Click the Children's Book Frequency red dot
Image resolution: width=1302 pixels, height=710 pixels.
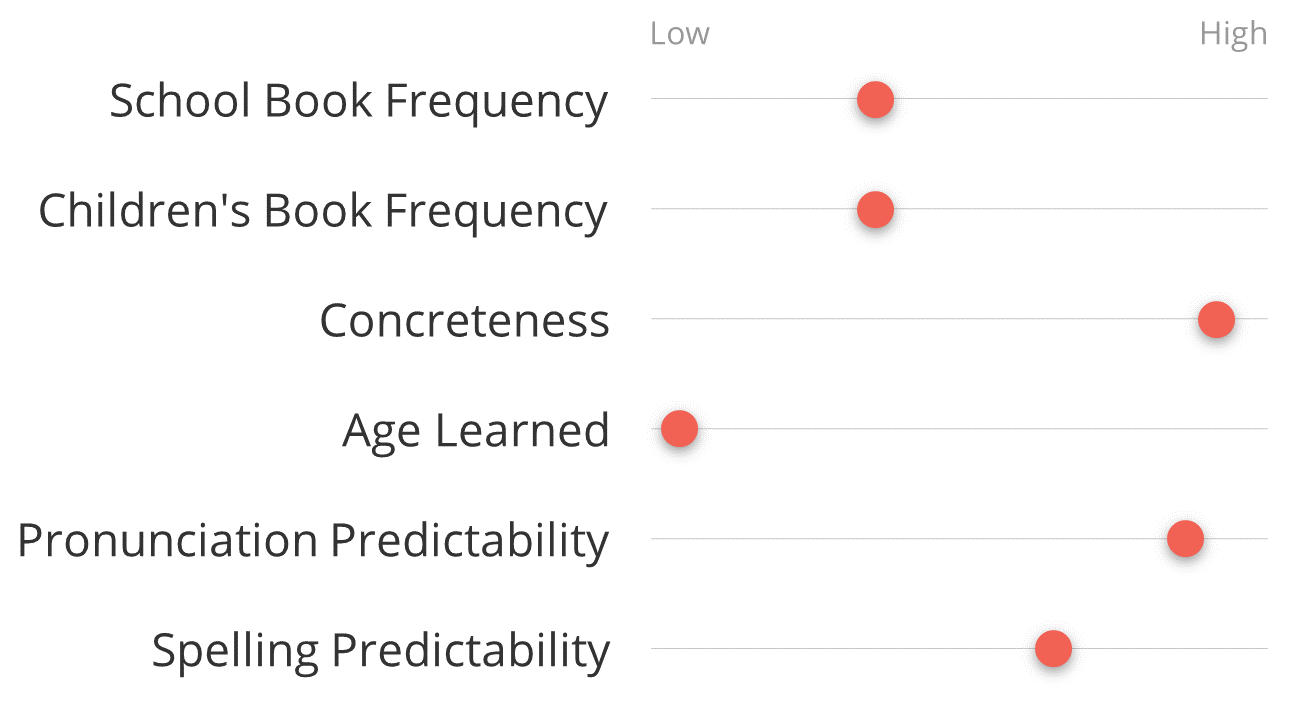[875, 210]
